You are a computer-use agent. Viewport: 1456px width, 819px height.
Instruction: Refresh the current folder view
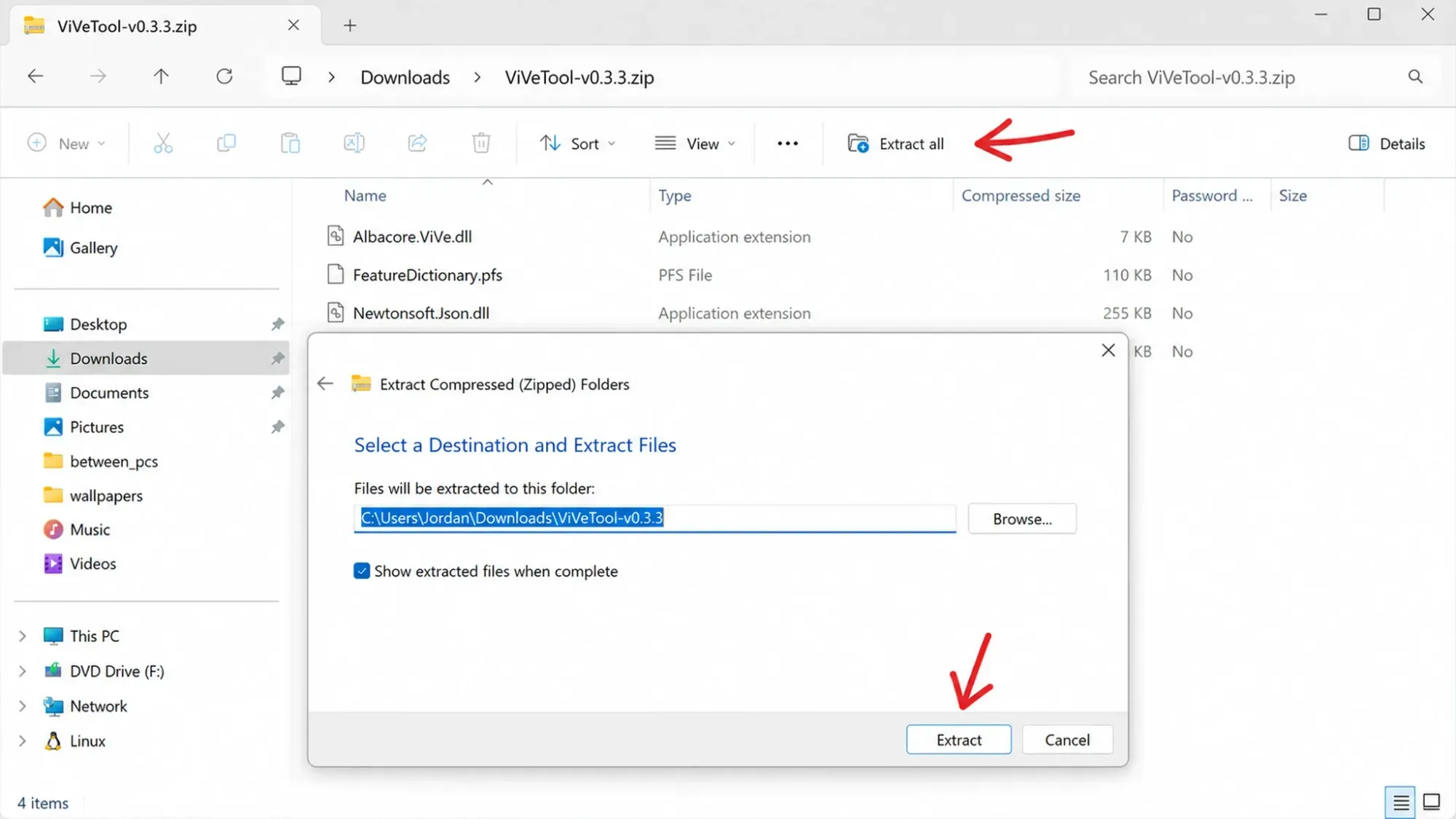point(224,76)
